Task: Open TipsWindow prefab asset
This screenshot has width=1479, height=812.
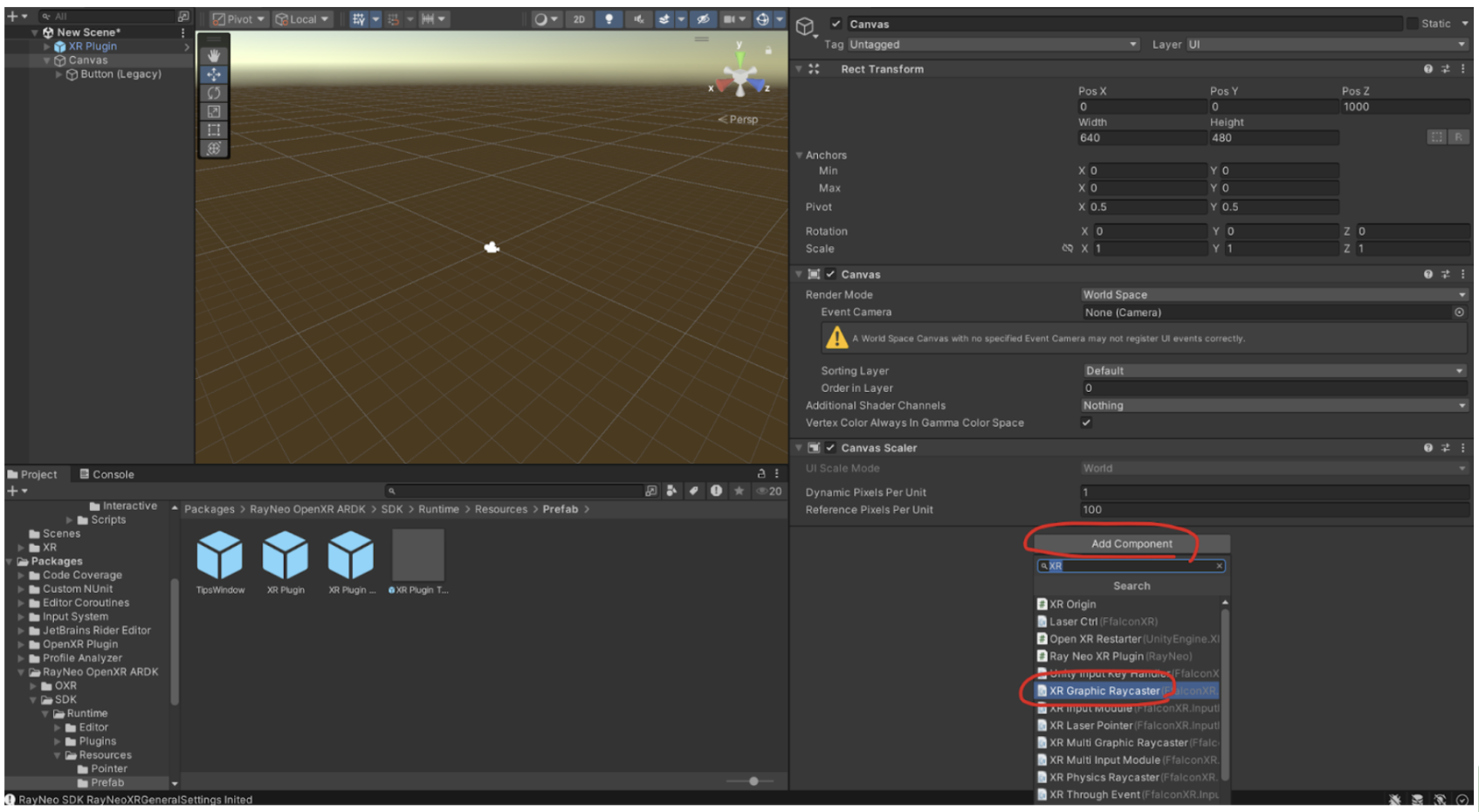Action: pyautogui.click(x=220, y=563)
